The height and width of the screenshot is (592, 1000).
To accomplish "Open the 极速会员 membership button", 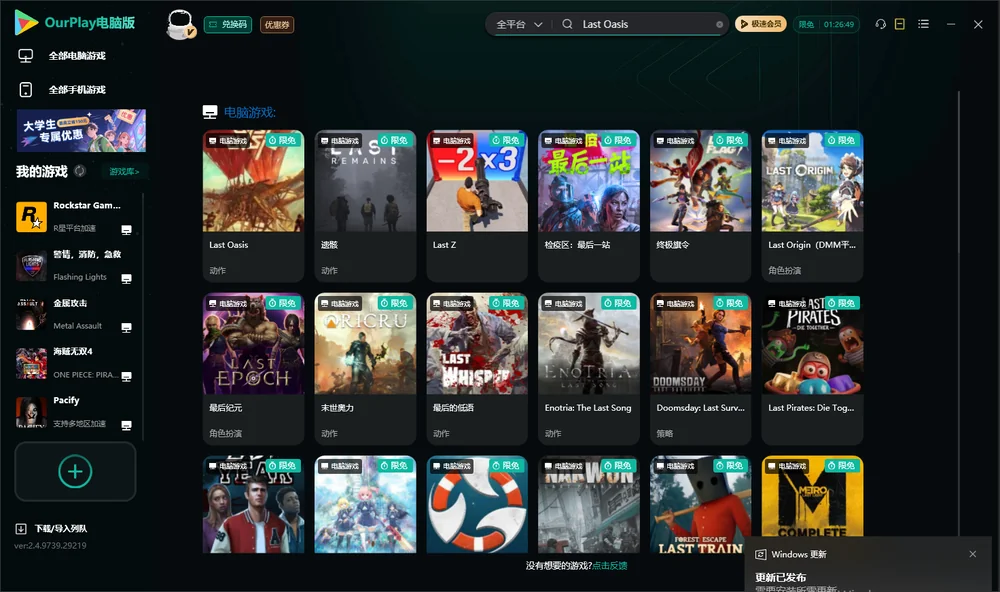I will pyautogui.click(x=761, y=24).
